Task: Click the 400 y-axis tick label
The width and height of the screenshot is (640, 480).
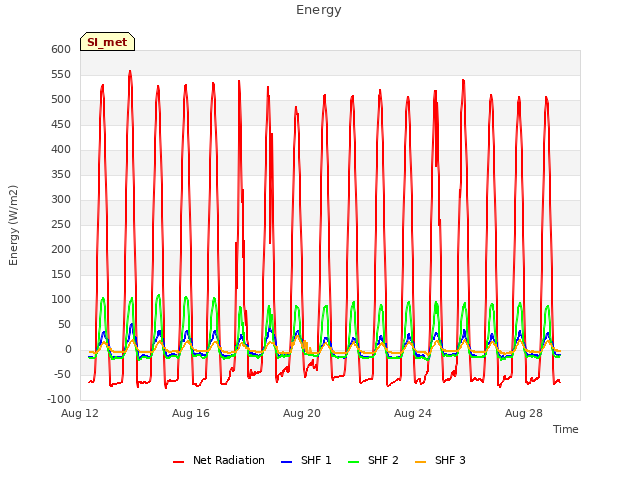Action: pyautogui.click(x=61, y=150)
